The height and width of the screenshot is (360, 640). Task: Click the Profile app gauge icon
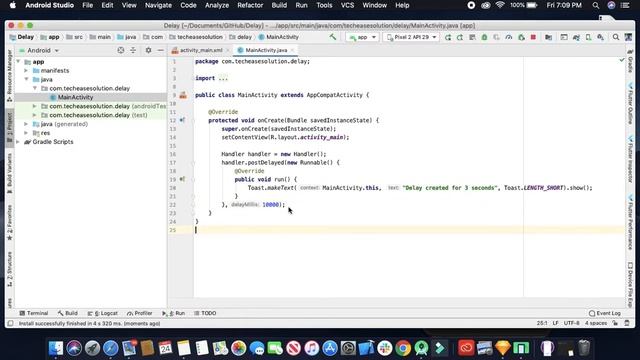(x=509, y=37)
